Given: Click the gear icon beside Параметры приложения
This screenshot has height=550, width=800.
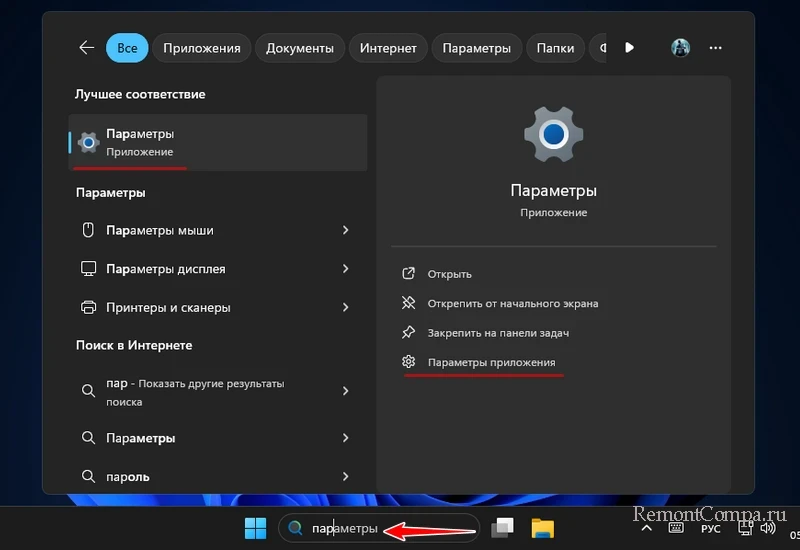Looking at the screenshot, I should [408, 362].
